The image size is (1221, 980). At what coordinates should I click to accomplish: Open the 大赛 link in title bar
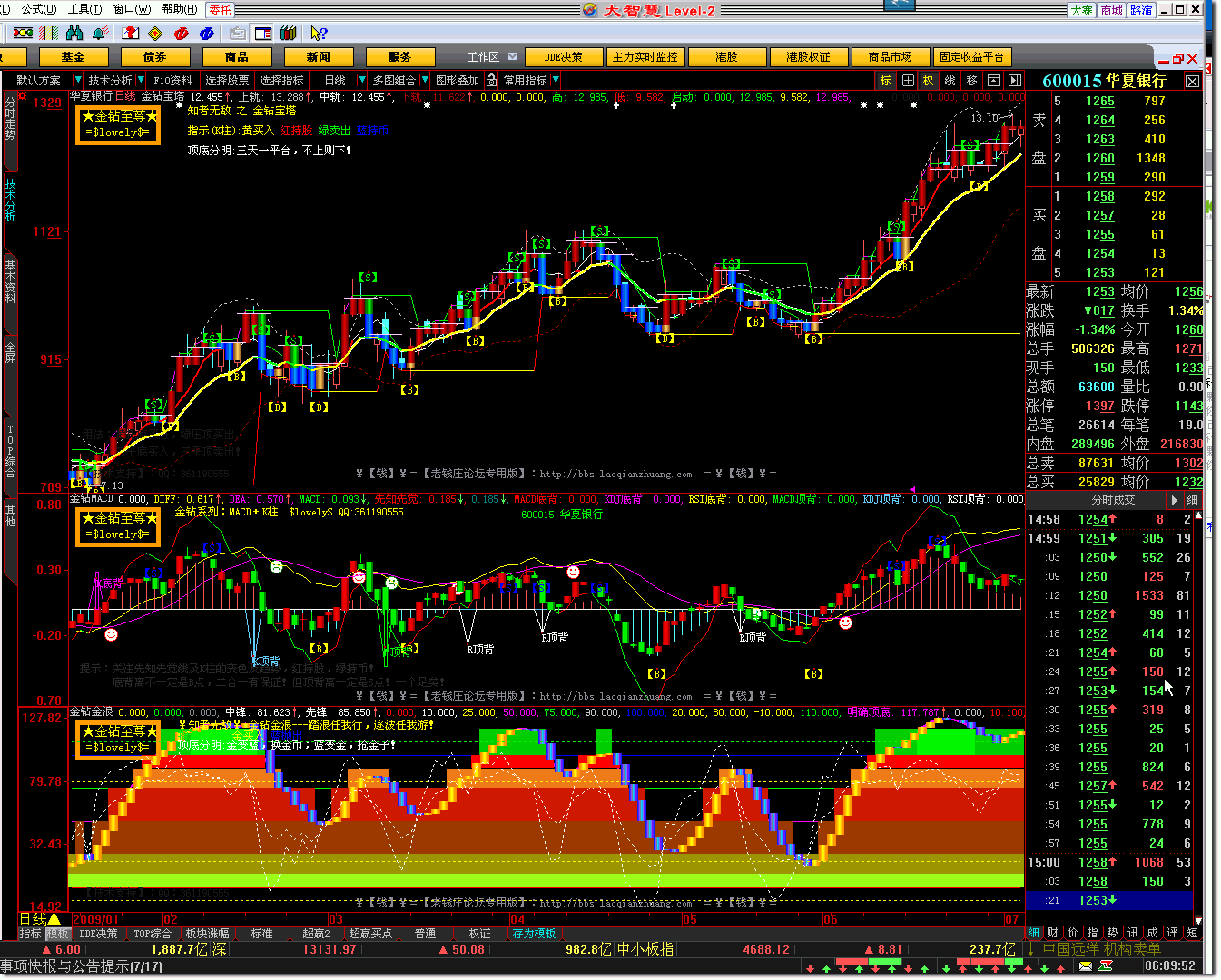[x=1081, y=10]
